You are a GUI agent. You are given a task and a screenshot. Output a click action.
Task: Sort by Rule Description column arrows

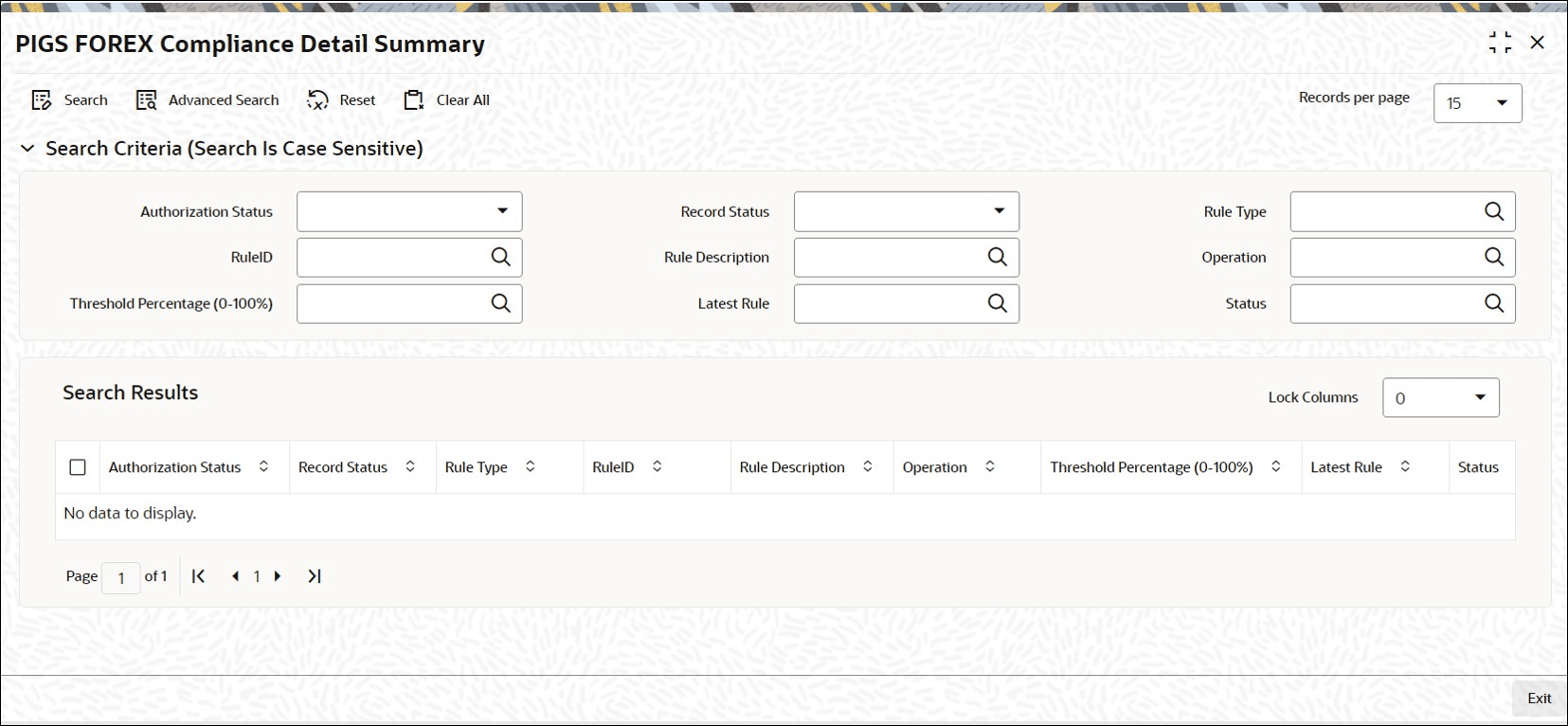pos(867,466)
